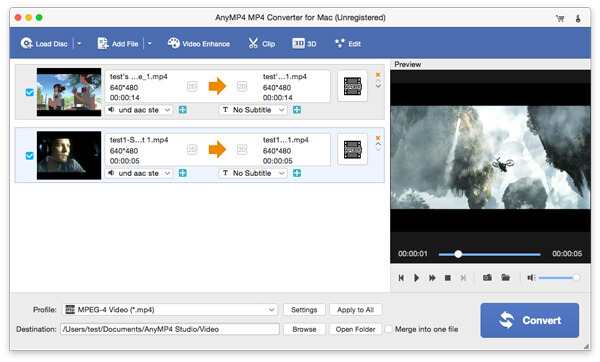Click the output name test1...1.mp4

pos(285,140)
